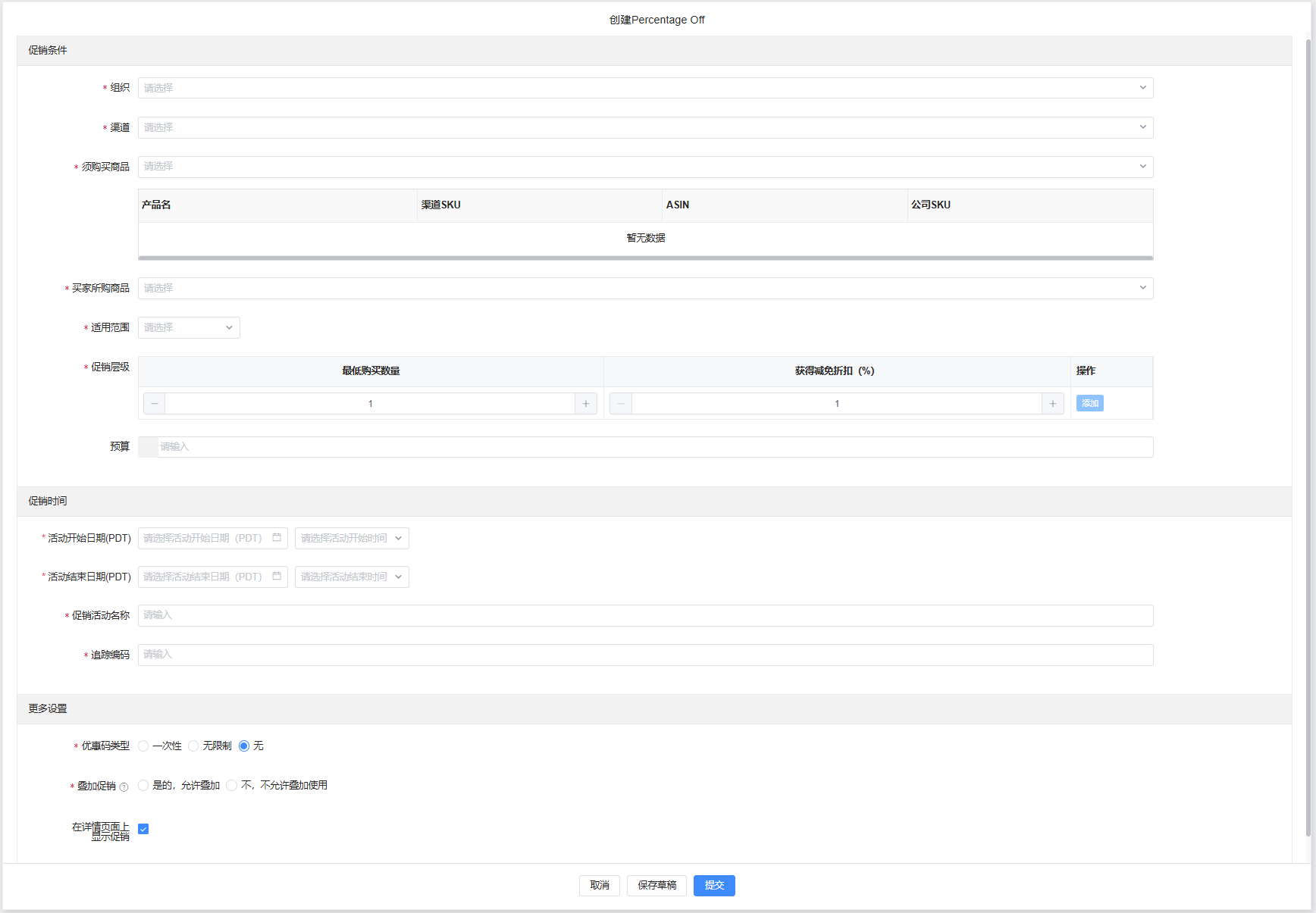Open the 适用范围 dropdown
Screen dimensions: 1316x913
tap(189, 328)
